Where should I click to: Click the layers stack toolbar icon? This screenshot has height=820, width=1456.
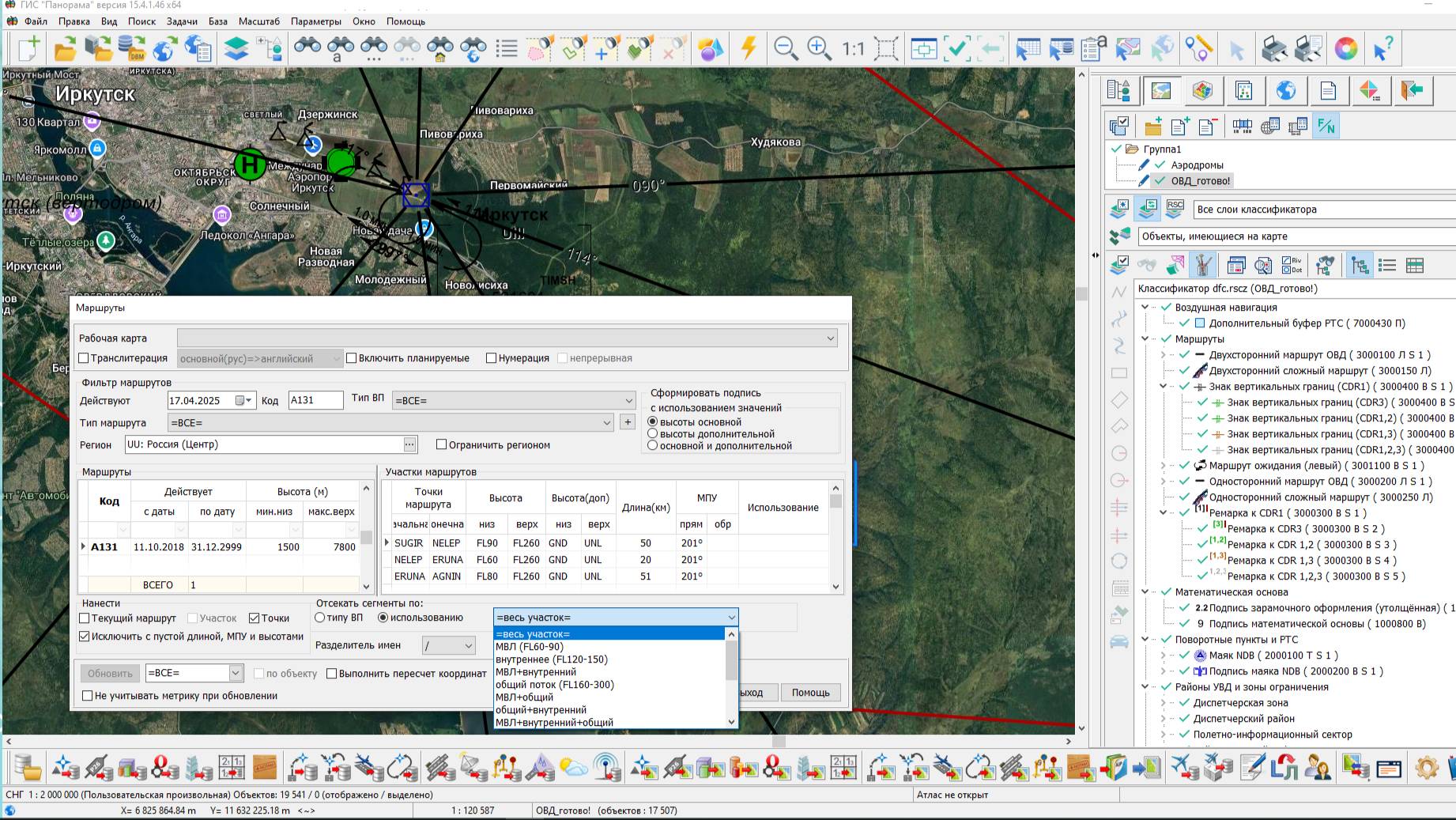(236, 49)
